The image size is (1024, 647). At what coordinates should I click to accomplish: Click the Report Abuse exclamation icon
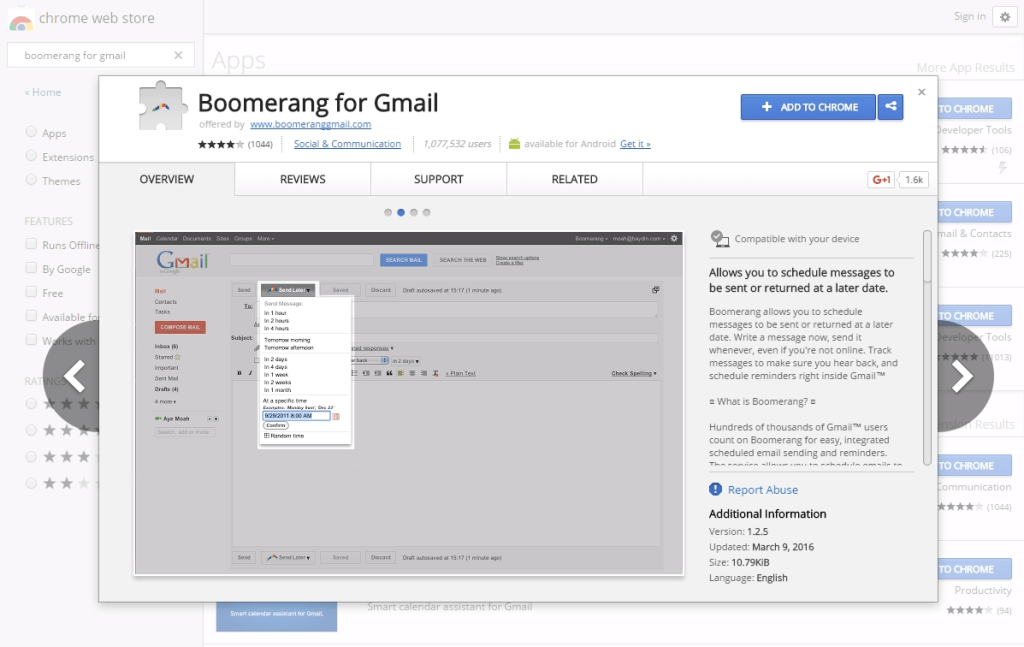pos(714,489)
